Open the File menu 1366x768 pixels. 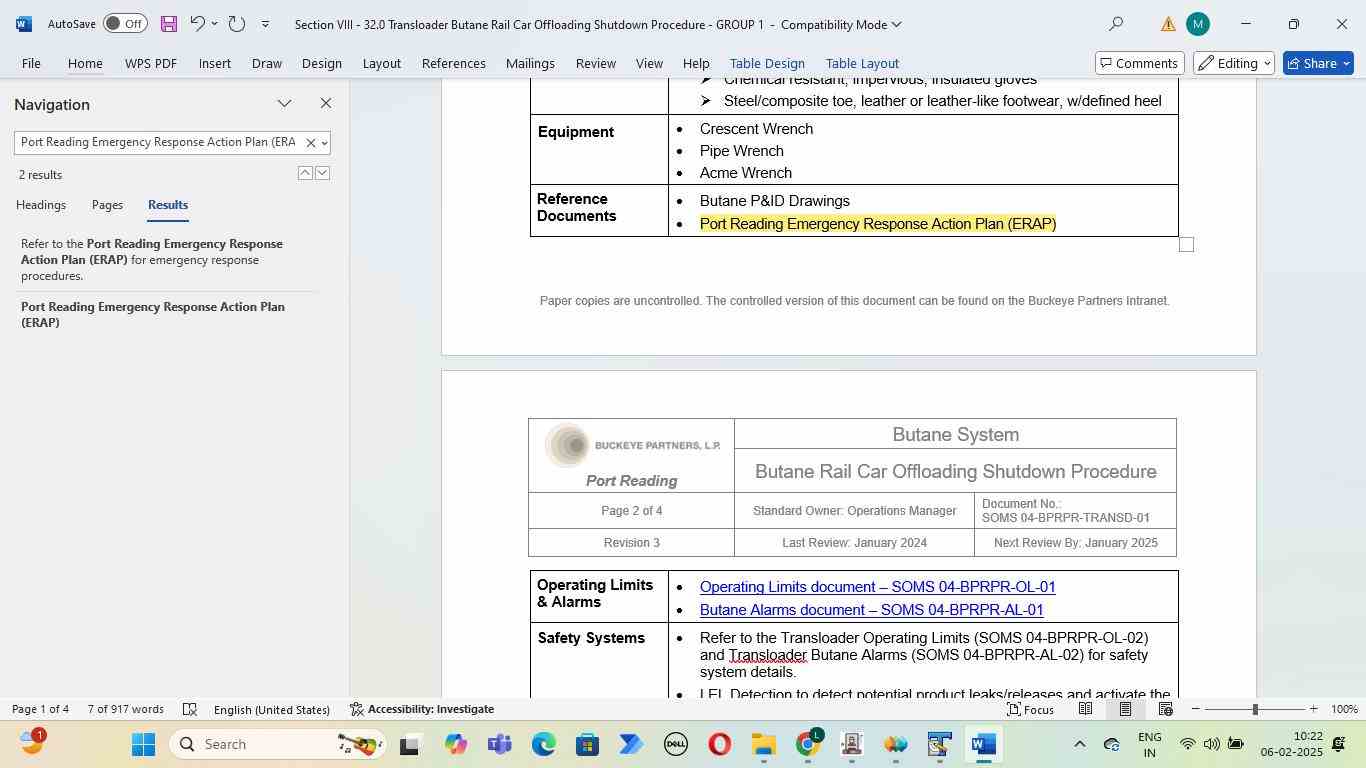[31, 63]
